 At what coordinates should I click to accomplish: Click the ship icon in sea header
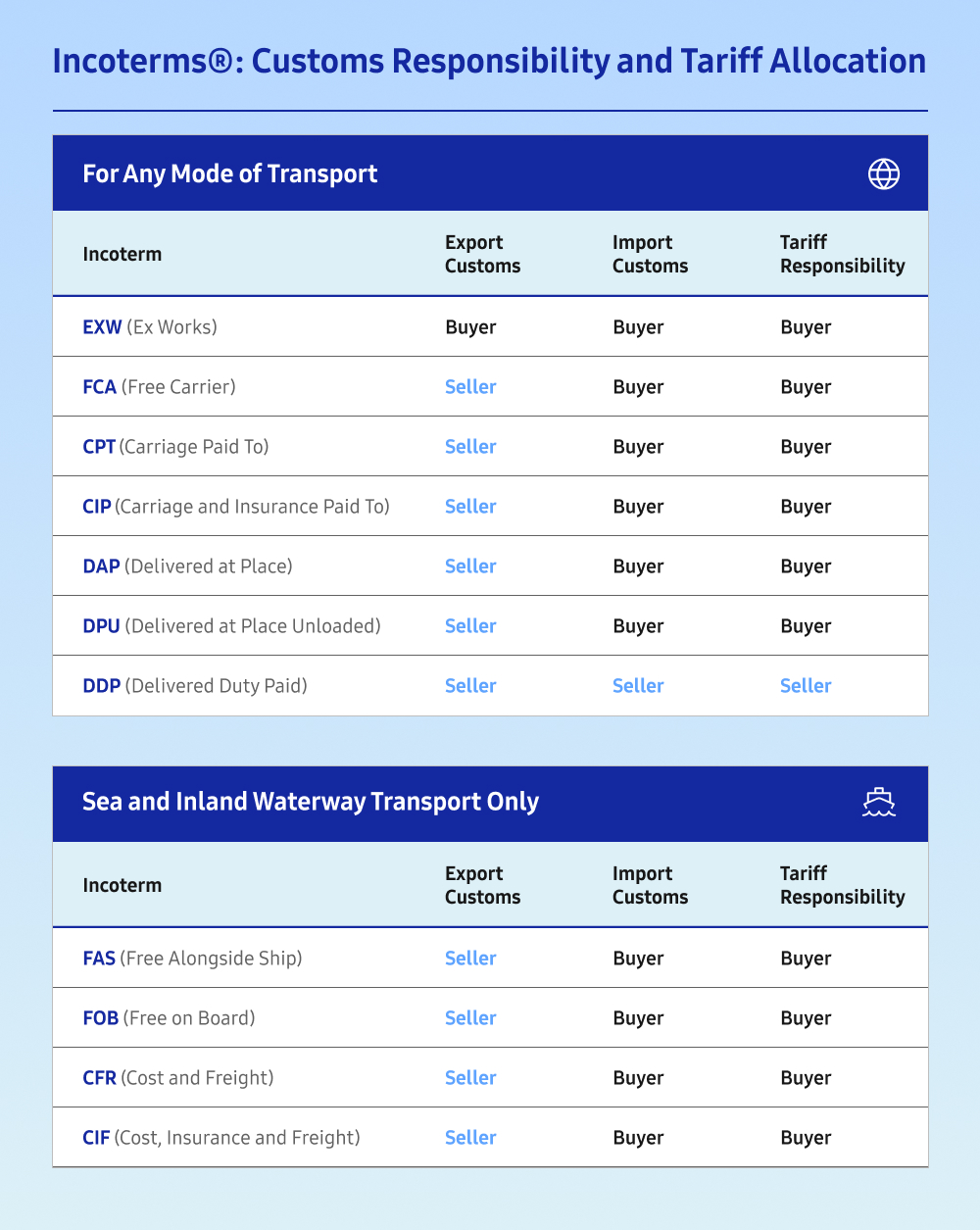879,802
